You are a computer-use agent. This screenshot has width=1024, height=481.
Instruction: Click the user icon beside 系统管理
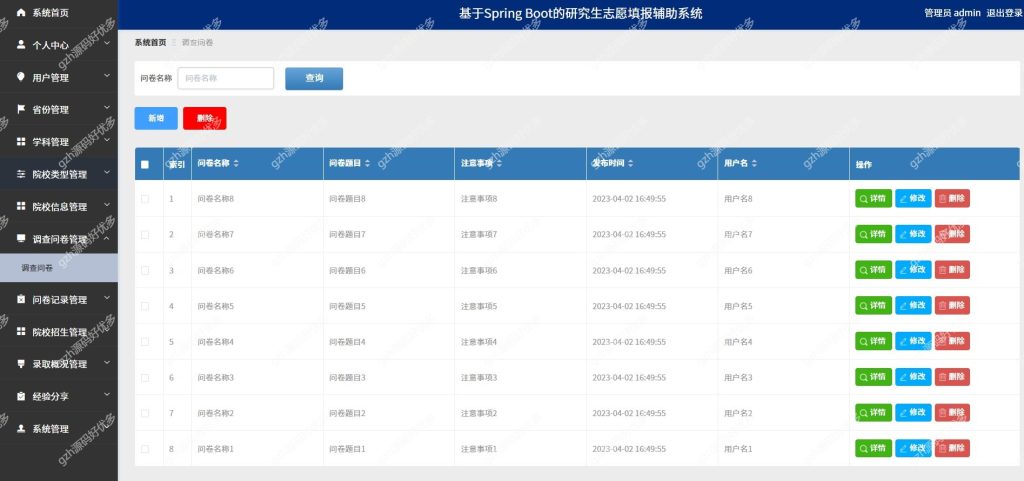(x=21, y=429)
